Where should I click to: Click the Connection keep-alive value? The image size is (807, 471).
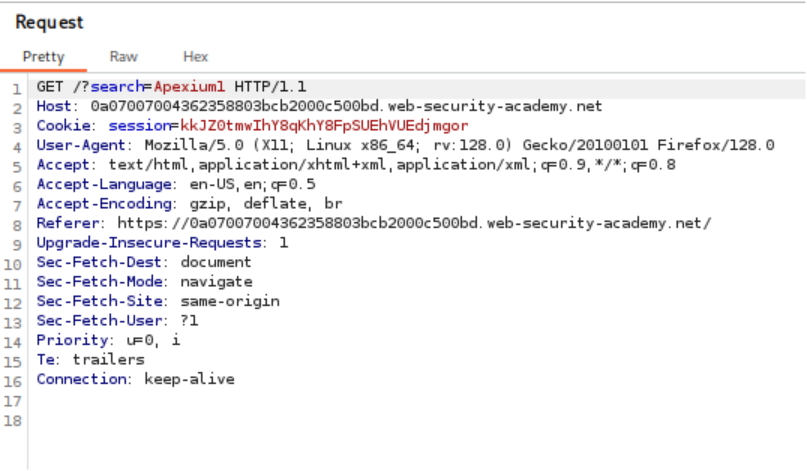coord(189,379)
